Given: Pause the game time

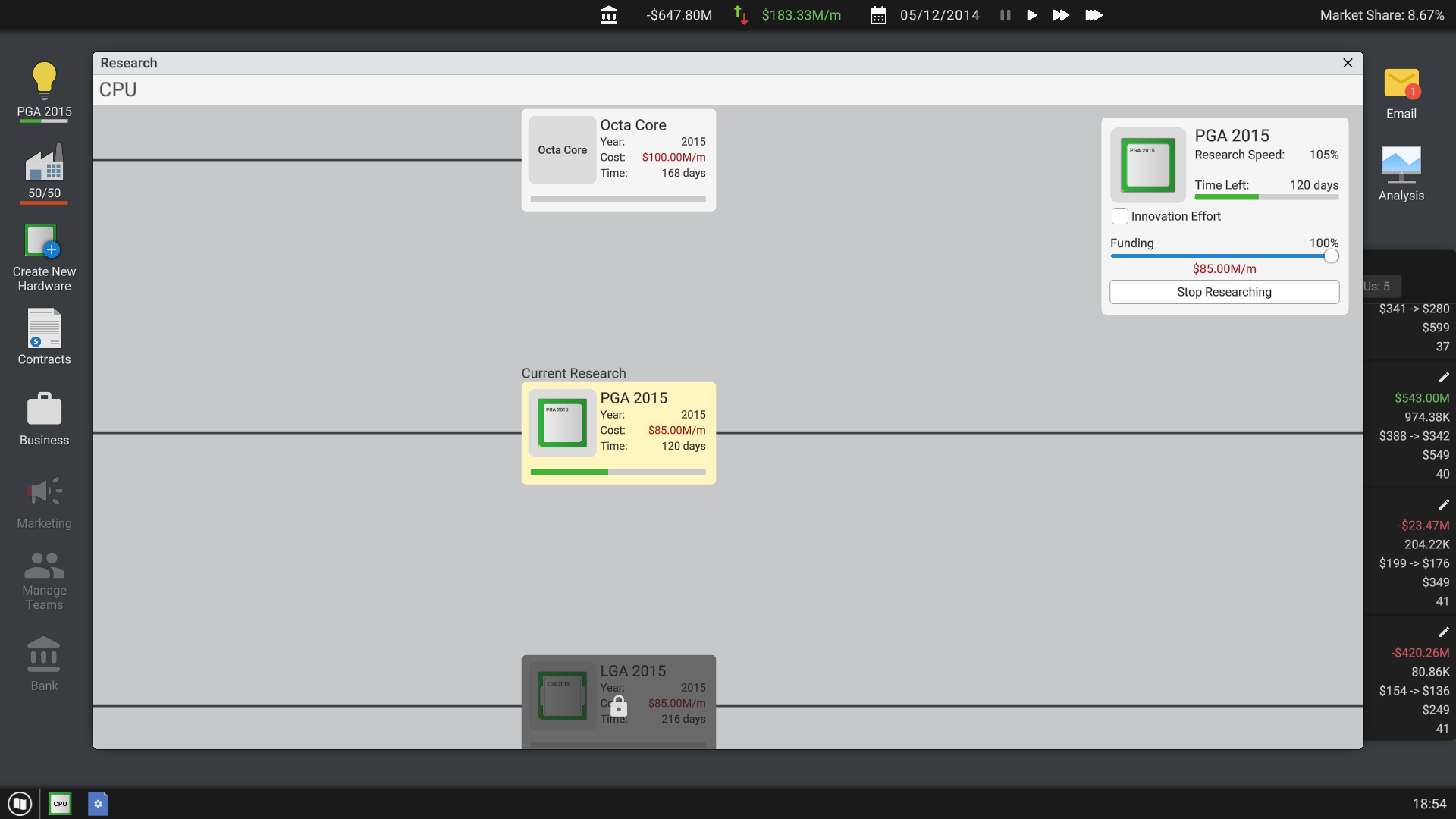Looking at the screenshot, I should click(1005, 15).
